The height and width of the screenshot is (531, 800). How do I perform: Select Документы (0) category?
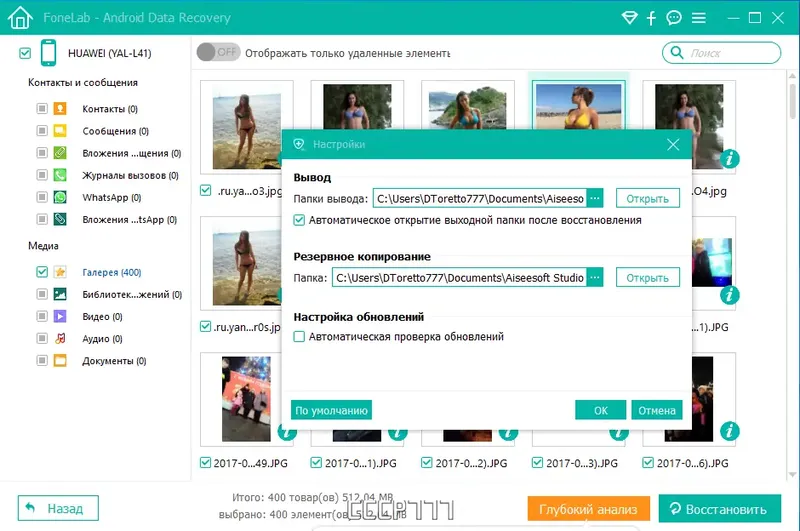(x=114, y=361)
